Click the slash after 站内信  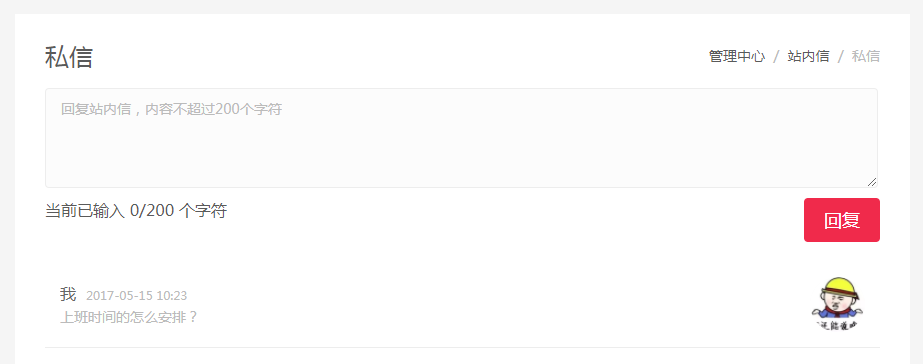841,57
